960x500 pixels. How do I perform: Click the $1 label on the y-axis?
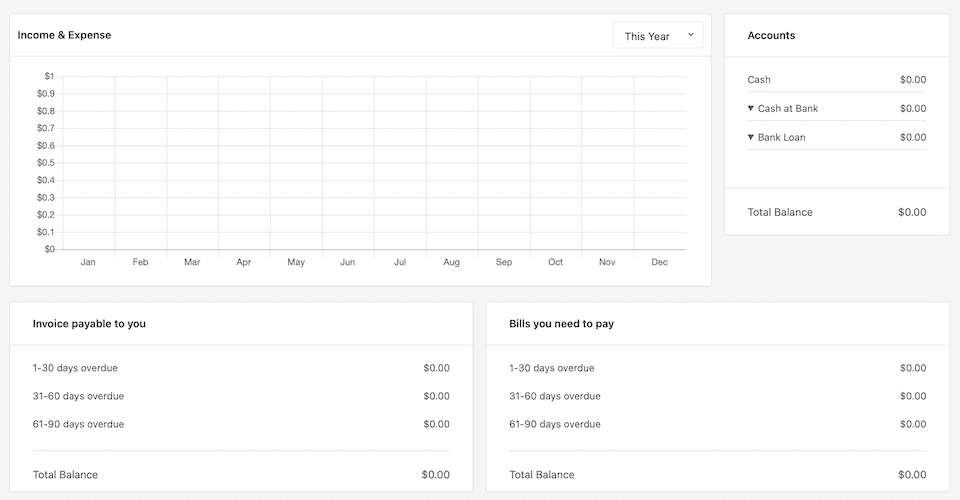click(x=49, y=76)
